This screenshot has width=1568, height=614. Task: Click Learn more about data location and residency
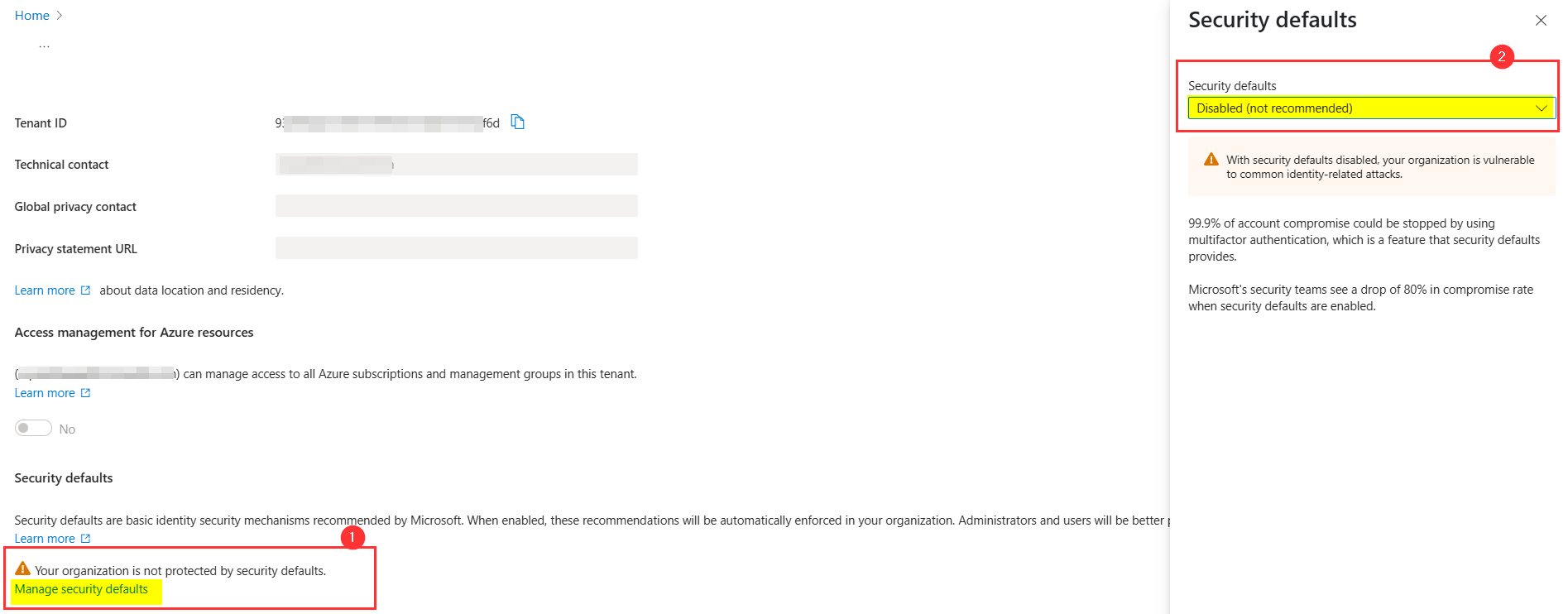click(x=45, y=290)
